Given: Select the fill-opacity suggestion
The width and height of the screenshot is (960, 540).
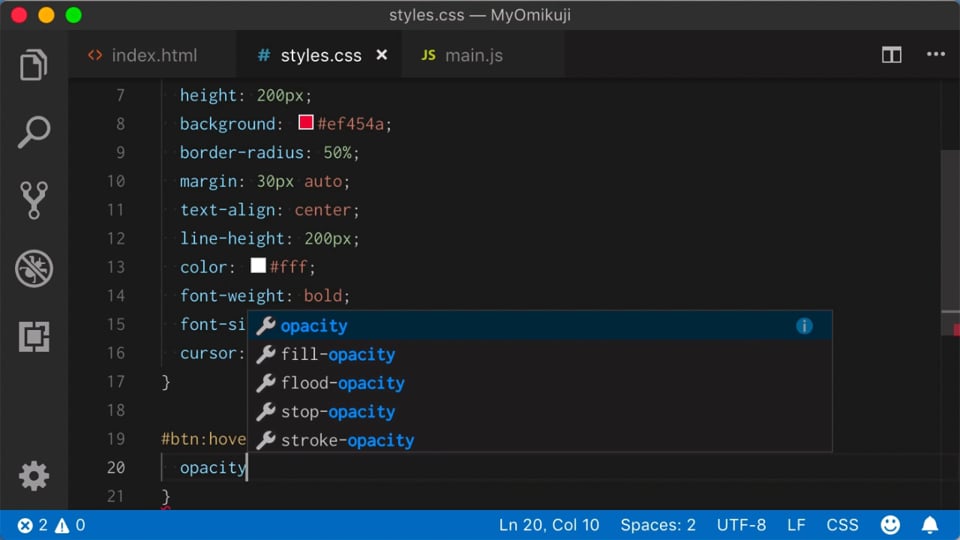Looking at the screenshot, I should point(337,354).
